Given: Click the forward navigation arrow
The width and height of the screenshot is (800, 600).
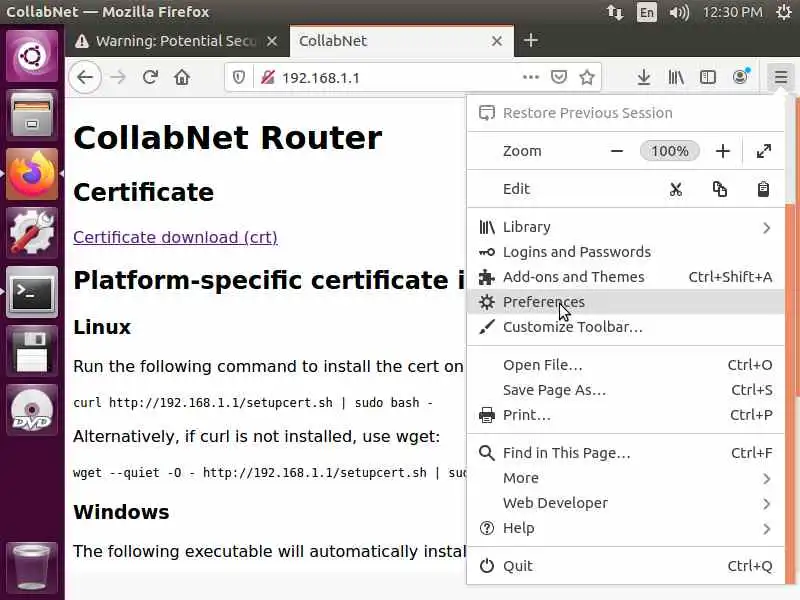Looking at the screenshot, I should click(118, 78).
